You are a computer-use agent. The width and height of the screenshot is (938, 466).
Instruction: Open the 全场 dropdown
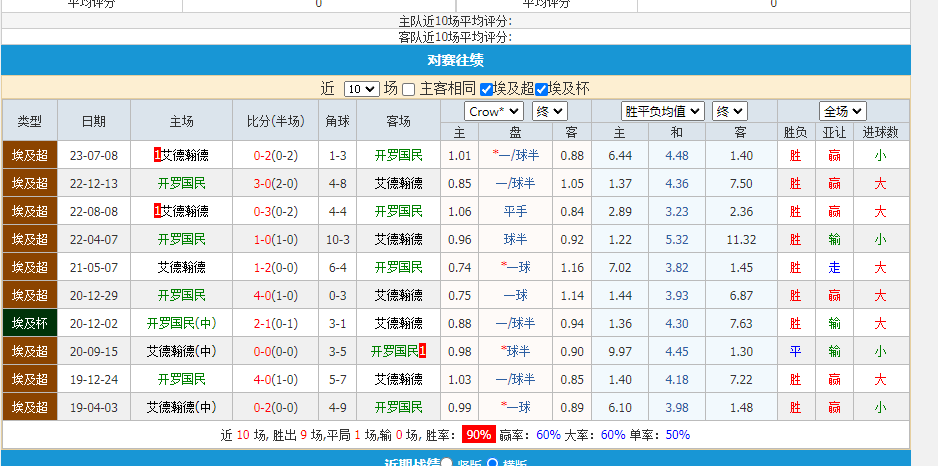[842, 111]
